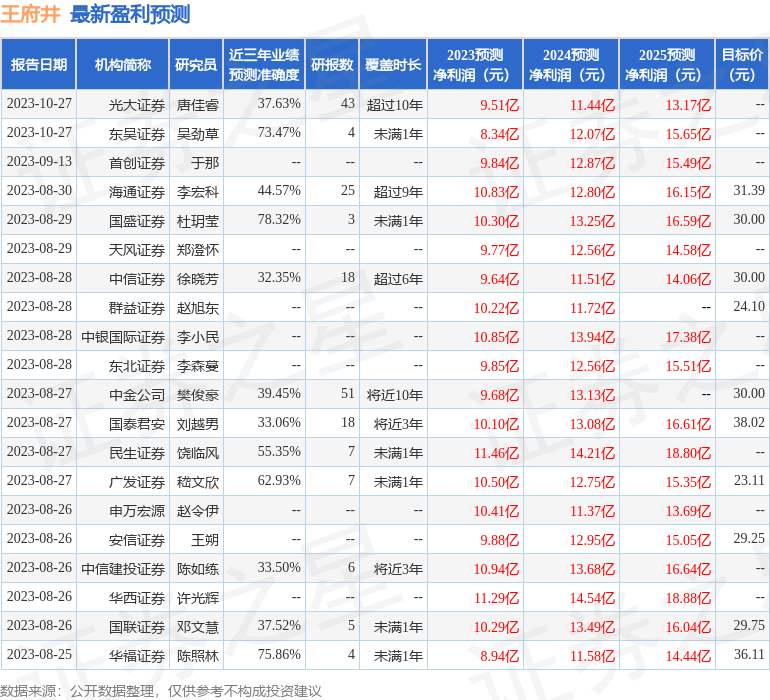770x700 pixels.
Task: Select the 研究员 column header
Action: (196, 64)
